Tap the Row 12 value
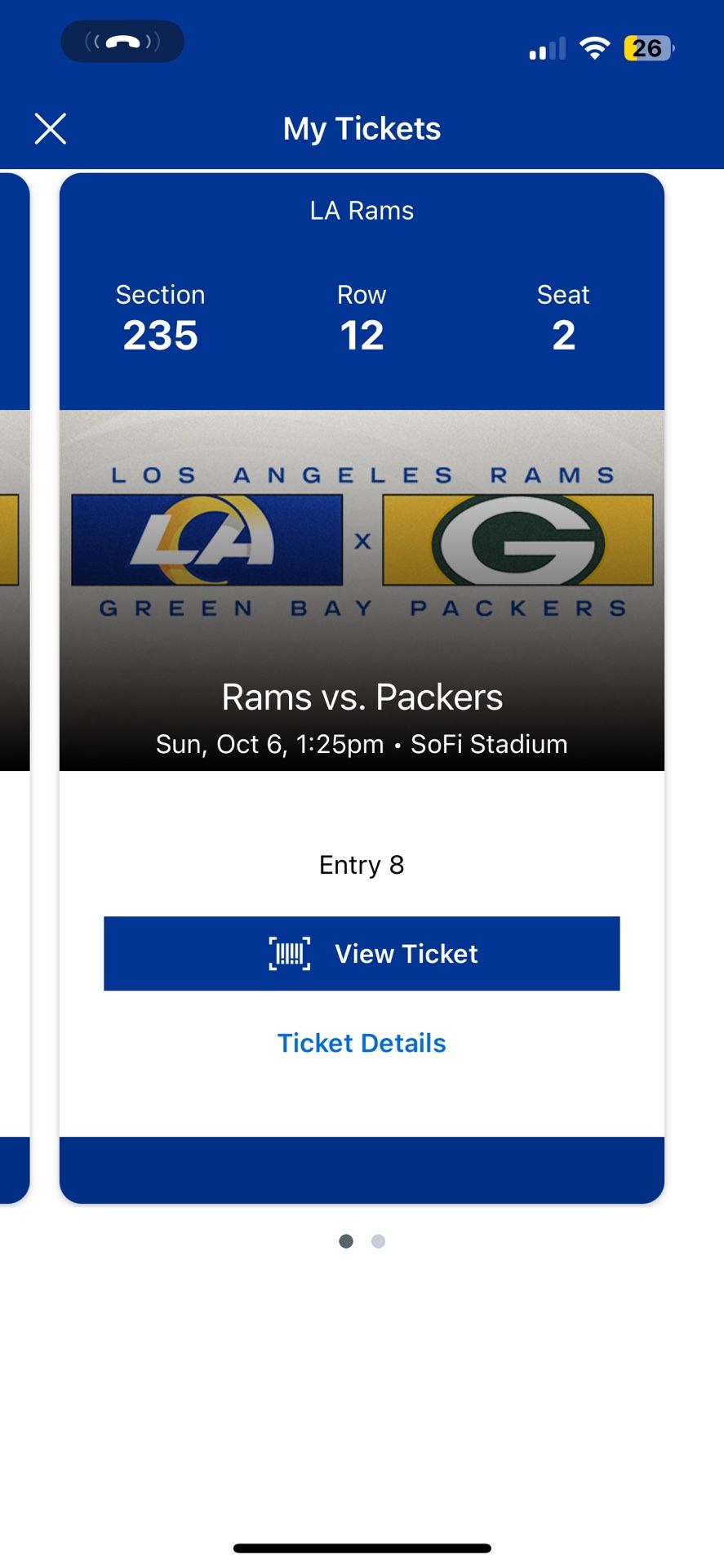The width and height of the screenshot is (724, 1568). tap(362, 336)
